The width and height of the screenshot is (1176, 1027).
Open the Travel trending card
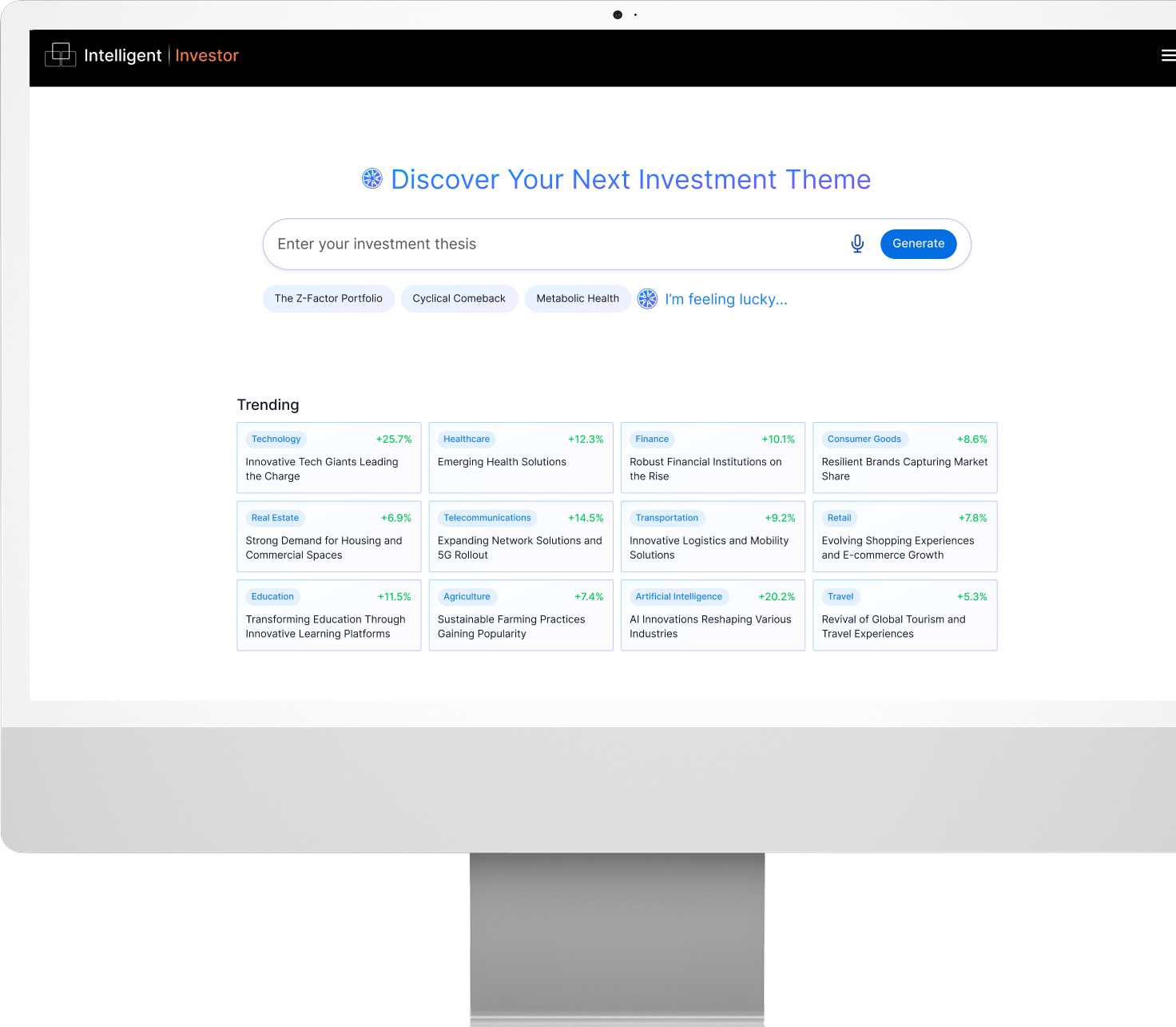coord(904,626)
